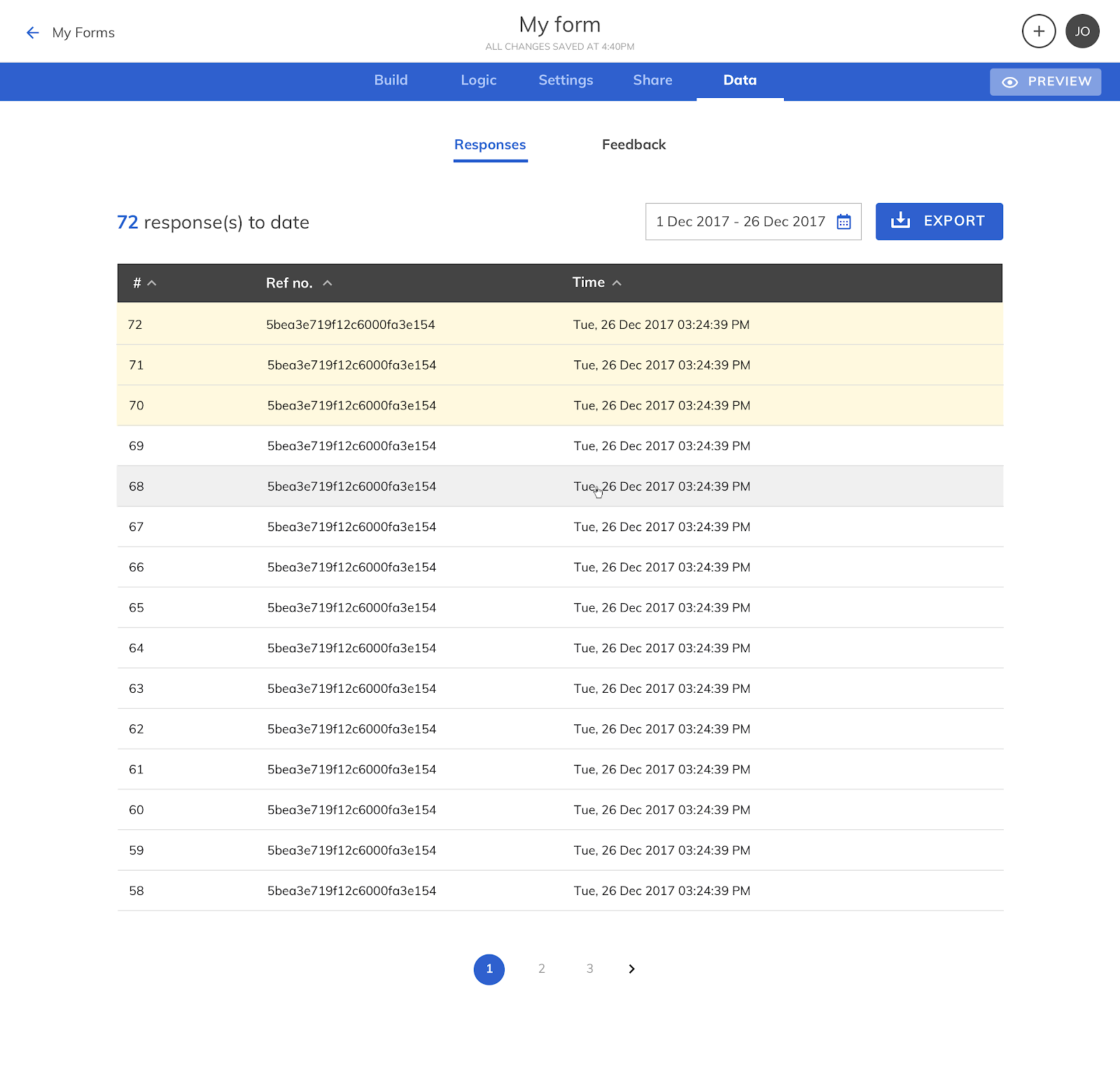Click the My form title
The height and width of the screenshot is (1077, 1120).
560,25
